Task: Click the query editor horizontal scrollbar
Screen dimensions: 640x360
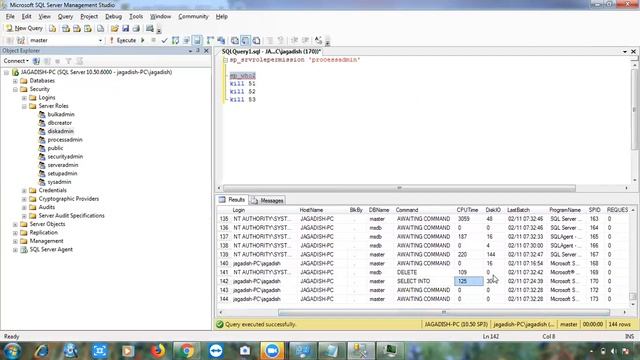Action: click(x=399, y=188)
